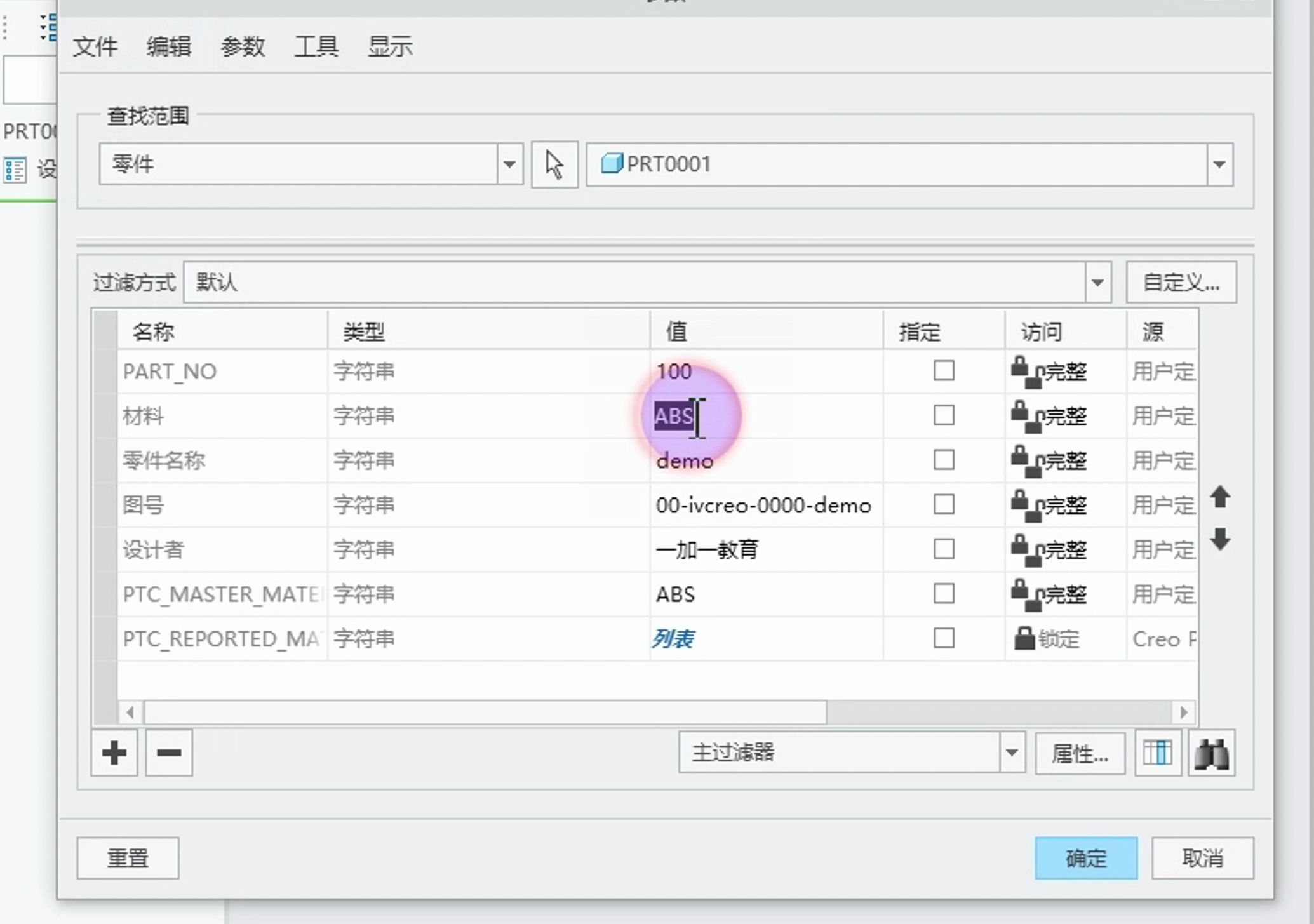Screen dimensions: 1314x924
Task: Click the minus icon to delete a parameter
Action: [168, 753]
